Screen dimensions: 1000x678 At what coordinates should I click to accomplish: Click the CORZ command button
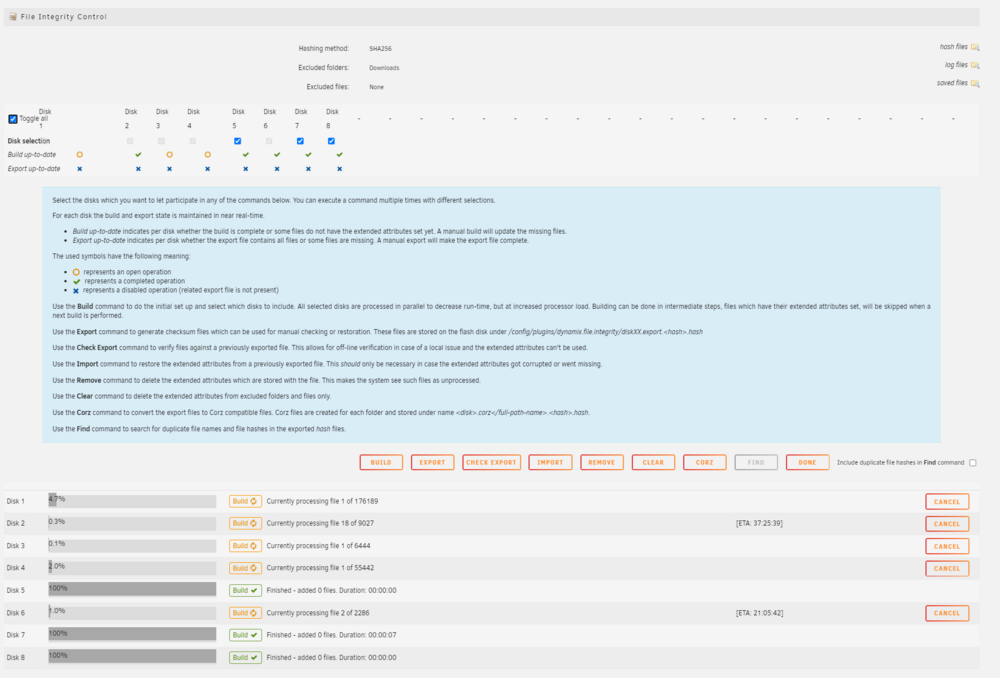[704, 462]
